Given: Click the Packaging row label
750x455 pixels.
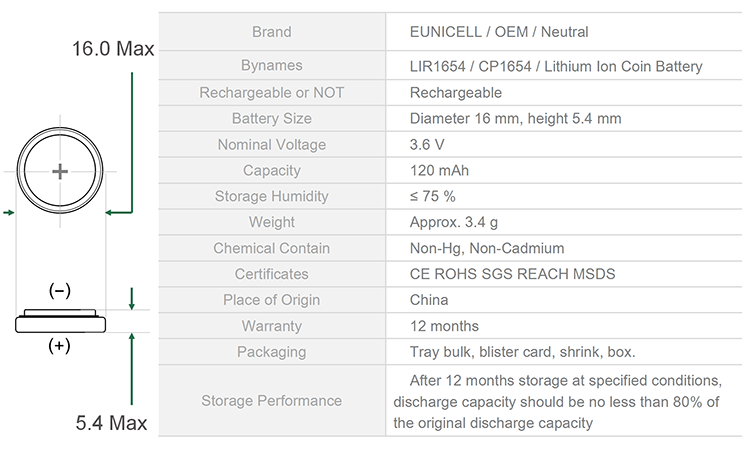Looking at the screenshot, I should (272, 352).
